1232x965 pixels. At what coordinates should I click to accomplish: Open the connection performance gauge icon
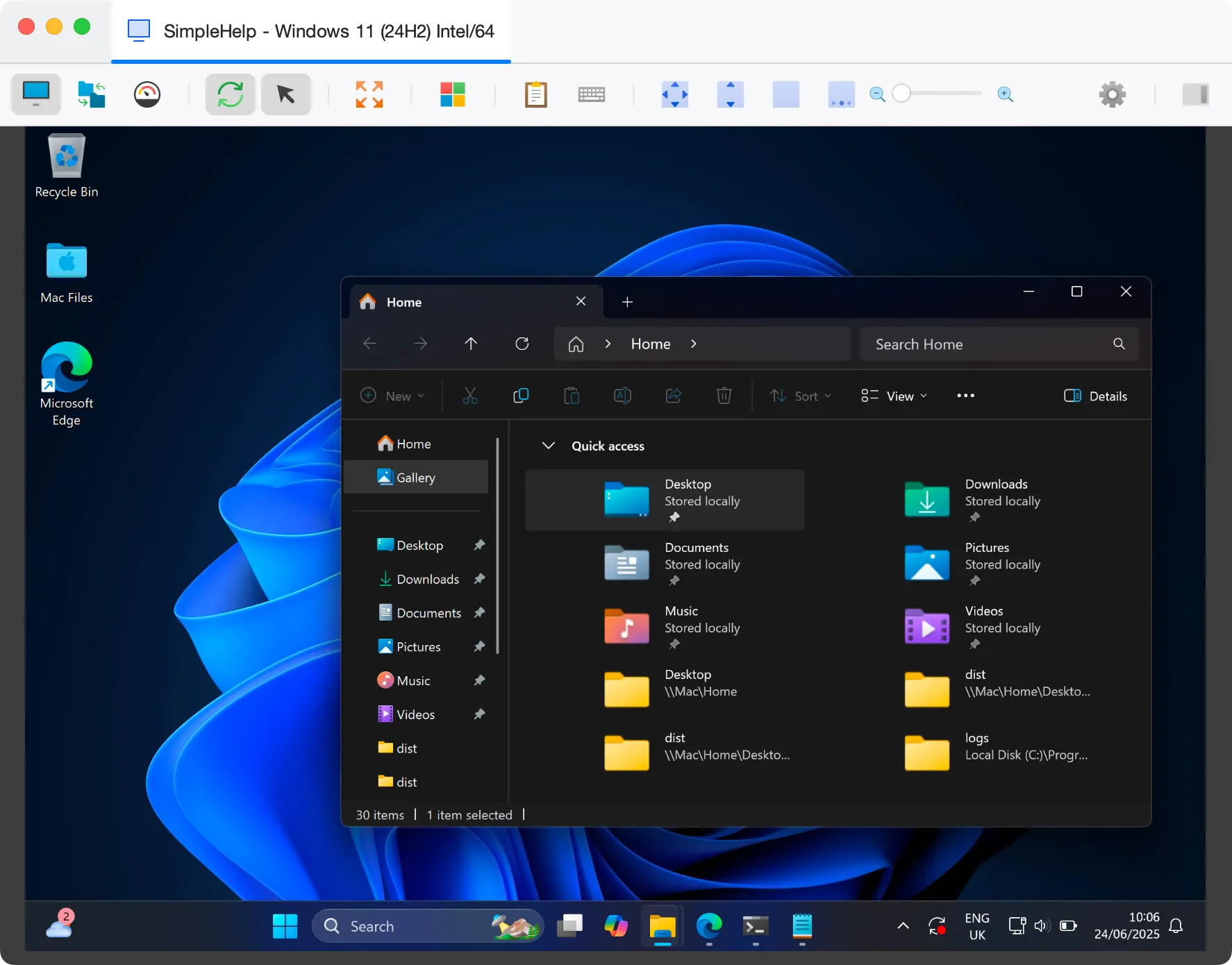pos(148,94)
